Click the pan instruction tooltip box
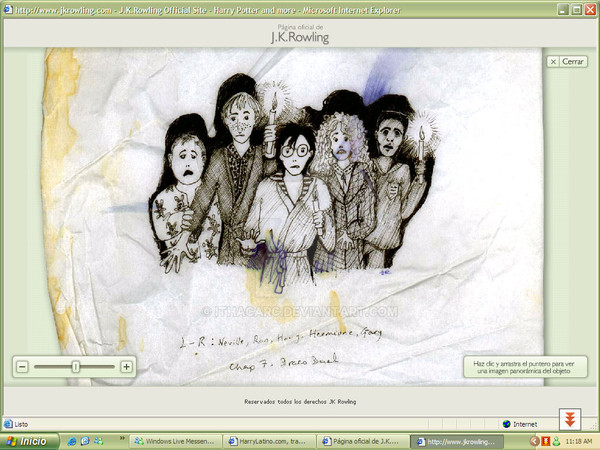 tap(525, 367)
